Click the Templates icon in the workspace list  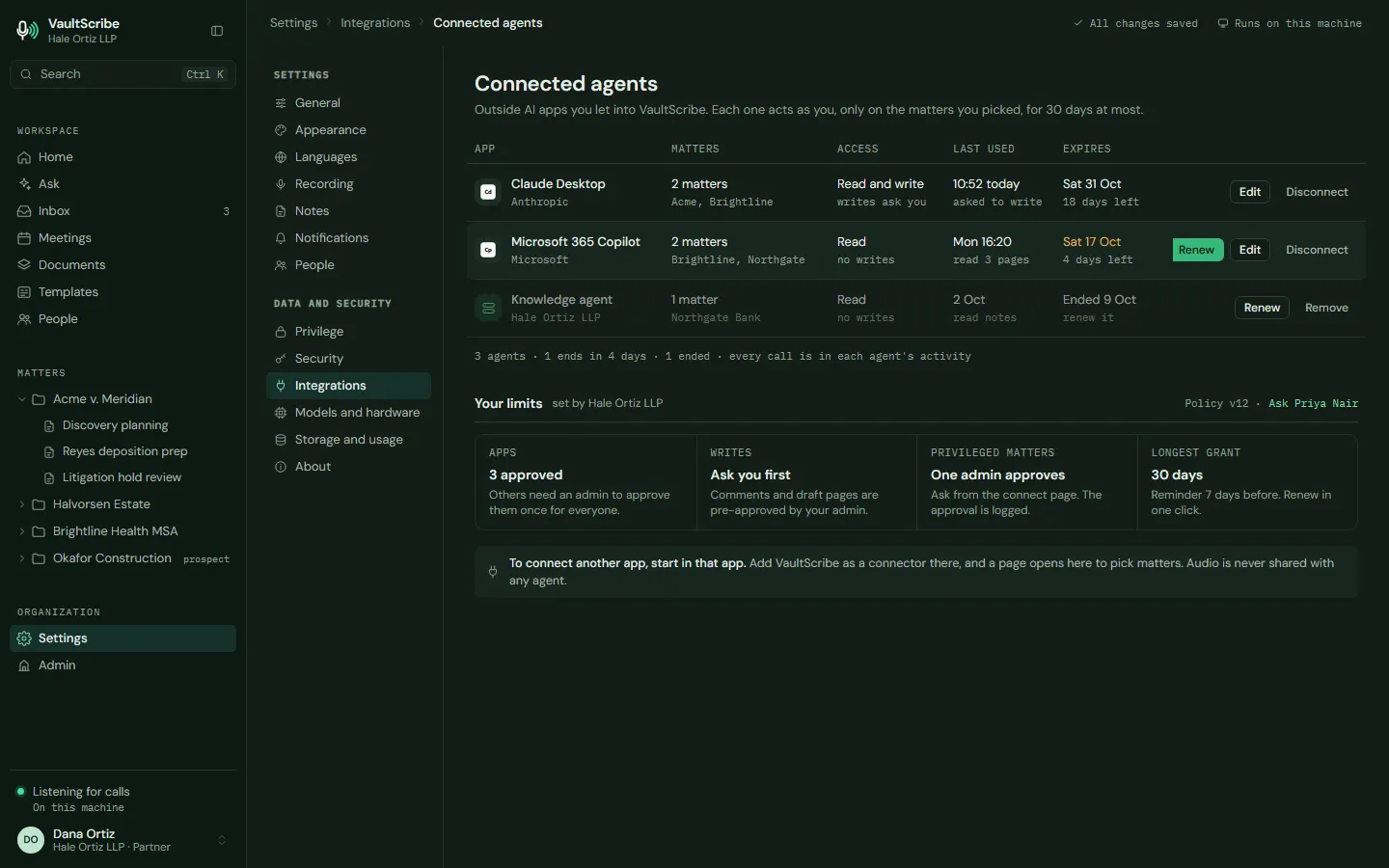[x=24, y=292]
